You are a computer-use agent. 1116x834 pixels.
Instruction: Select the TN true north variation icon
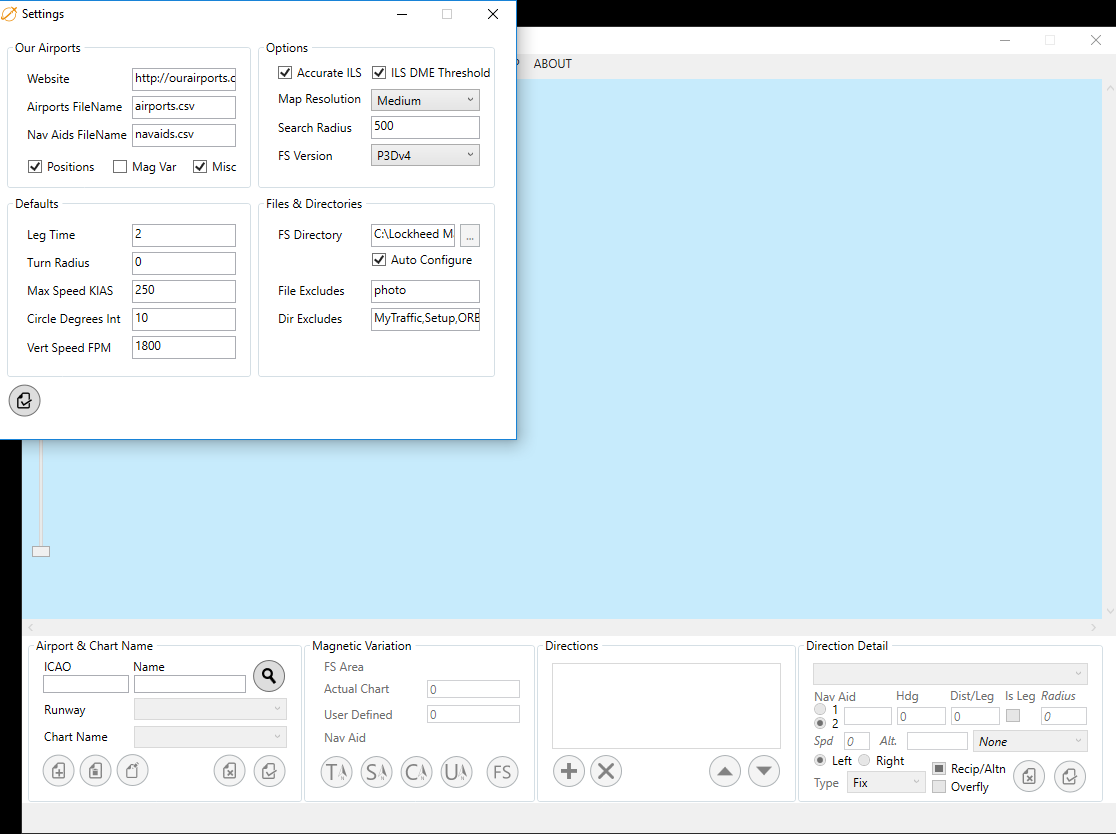tap(337, 772)
